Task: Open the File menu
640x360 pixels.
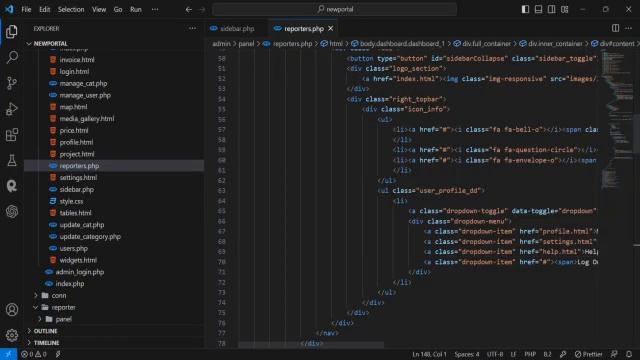Action: click(26, 9)
